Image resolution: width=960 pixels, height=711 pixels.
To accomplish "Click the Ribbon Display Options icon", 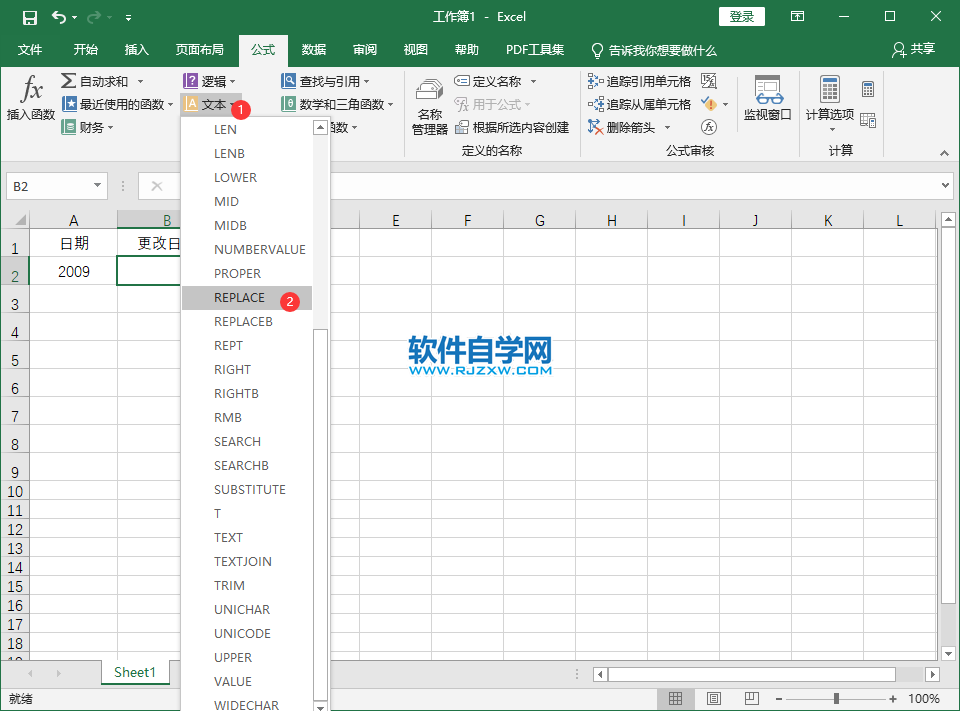I will [797, 17].
